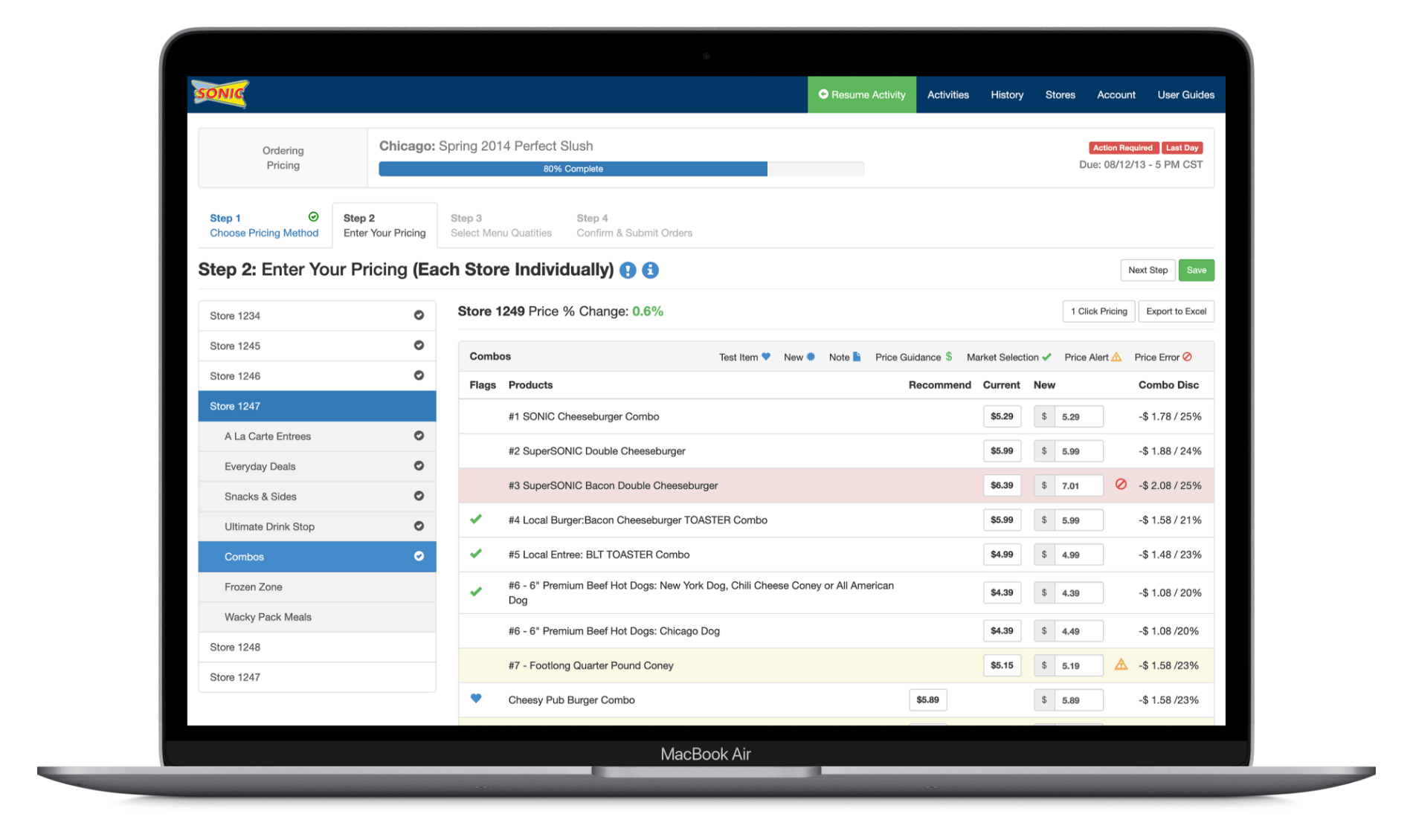Screen dimensions: 1413x840
Task: Click the checkmark flag on the BLT TOASTER Combo row
Action: [x=476, y=554]
